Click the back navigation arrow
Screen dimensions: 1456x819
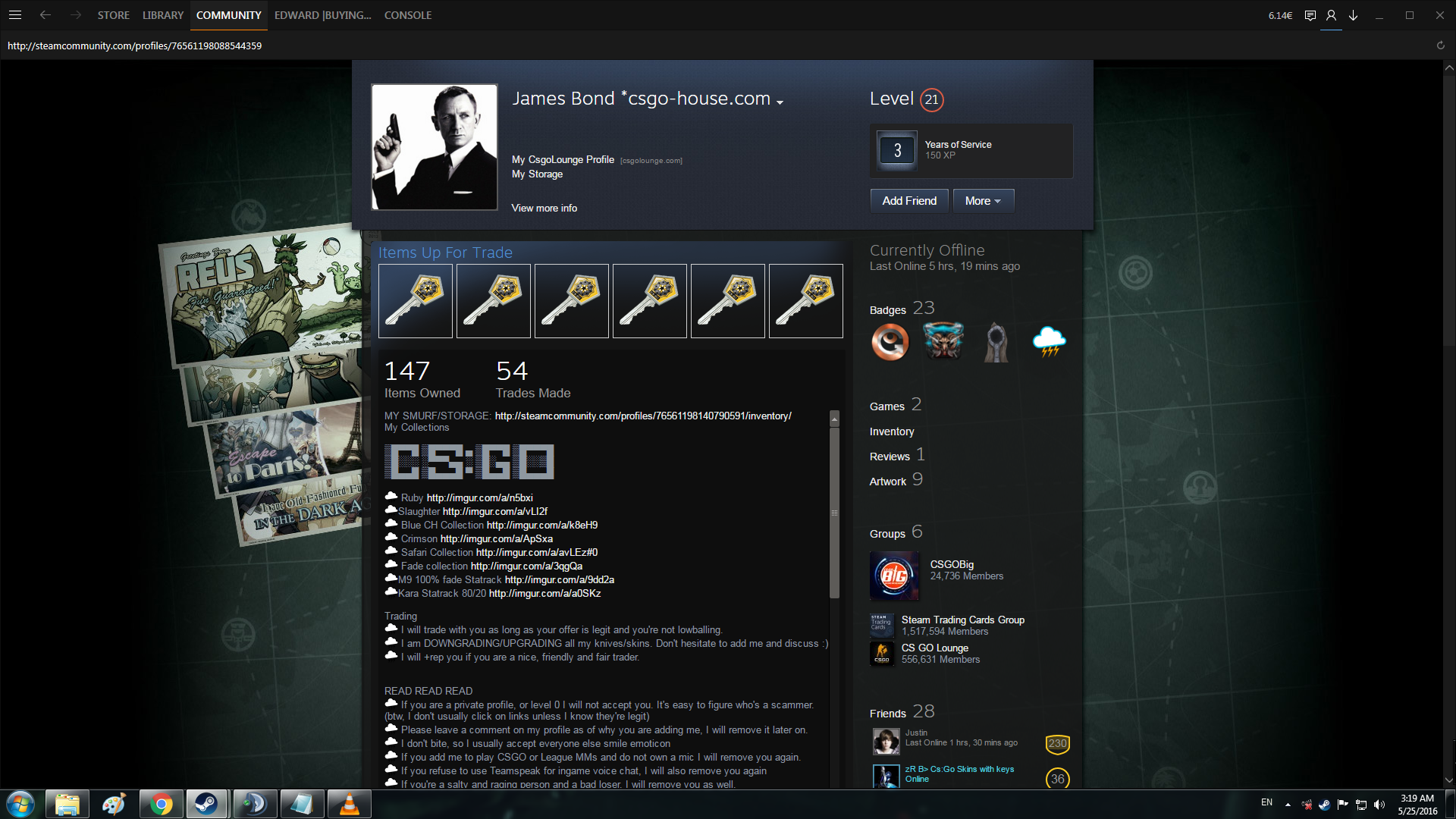45,15
